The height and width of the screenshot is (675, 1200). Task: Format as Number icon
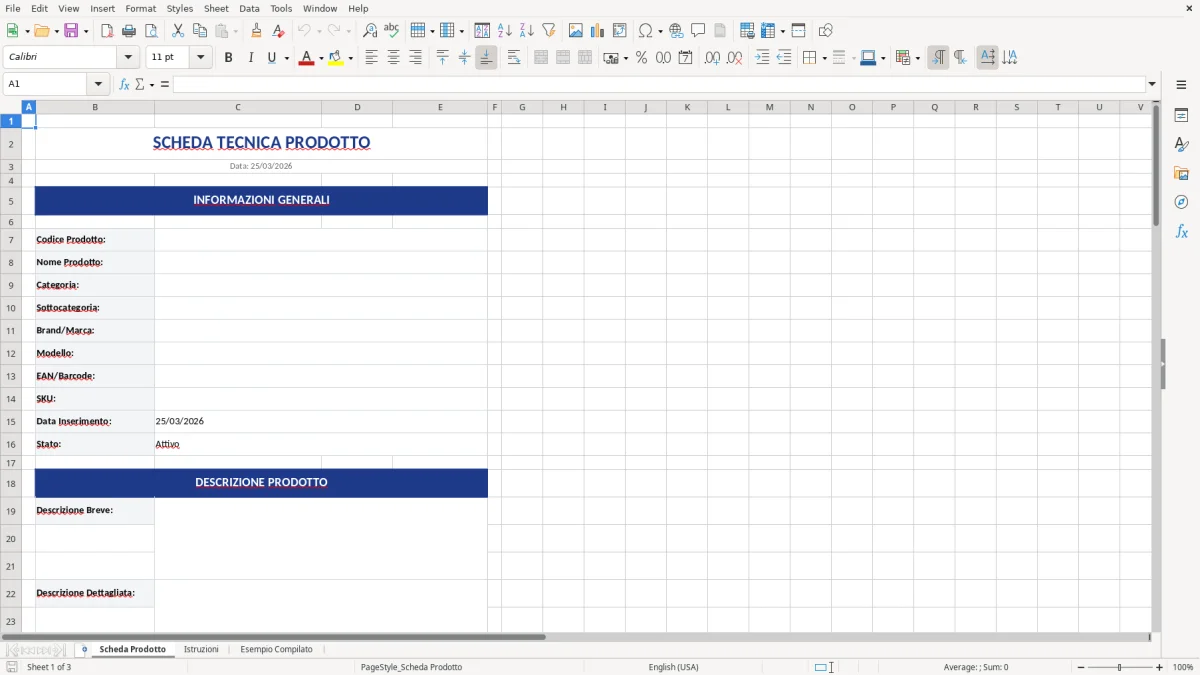(663, 58)
